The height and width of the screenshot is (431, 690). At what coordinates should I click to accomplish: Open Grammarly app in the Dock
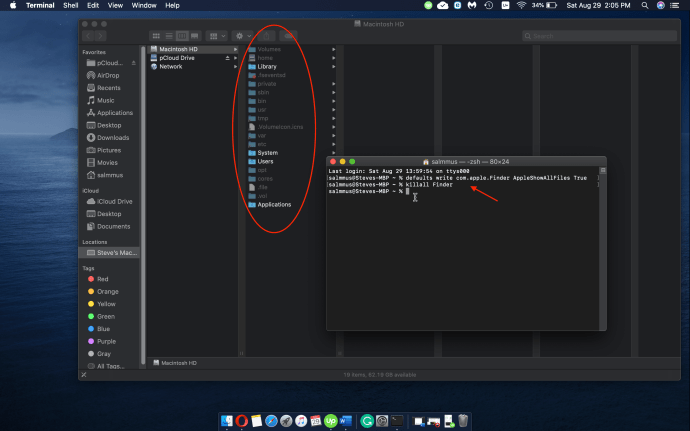[x=367, y=421]
